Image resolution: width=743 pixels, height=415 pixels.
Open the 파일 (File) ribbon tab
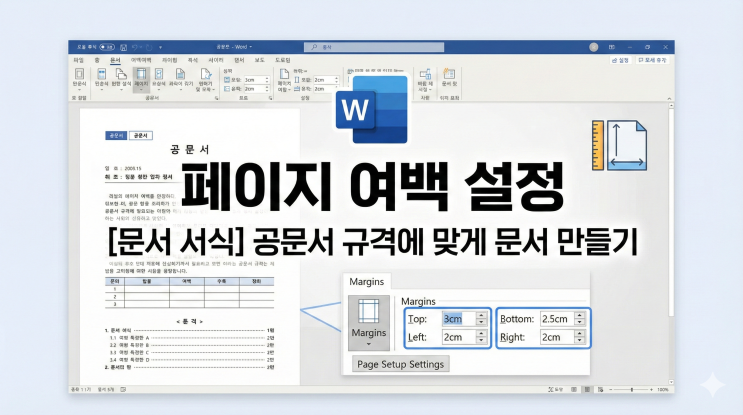point(79,60)
